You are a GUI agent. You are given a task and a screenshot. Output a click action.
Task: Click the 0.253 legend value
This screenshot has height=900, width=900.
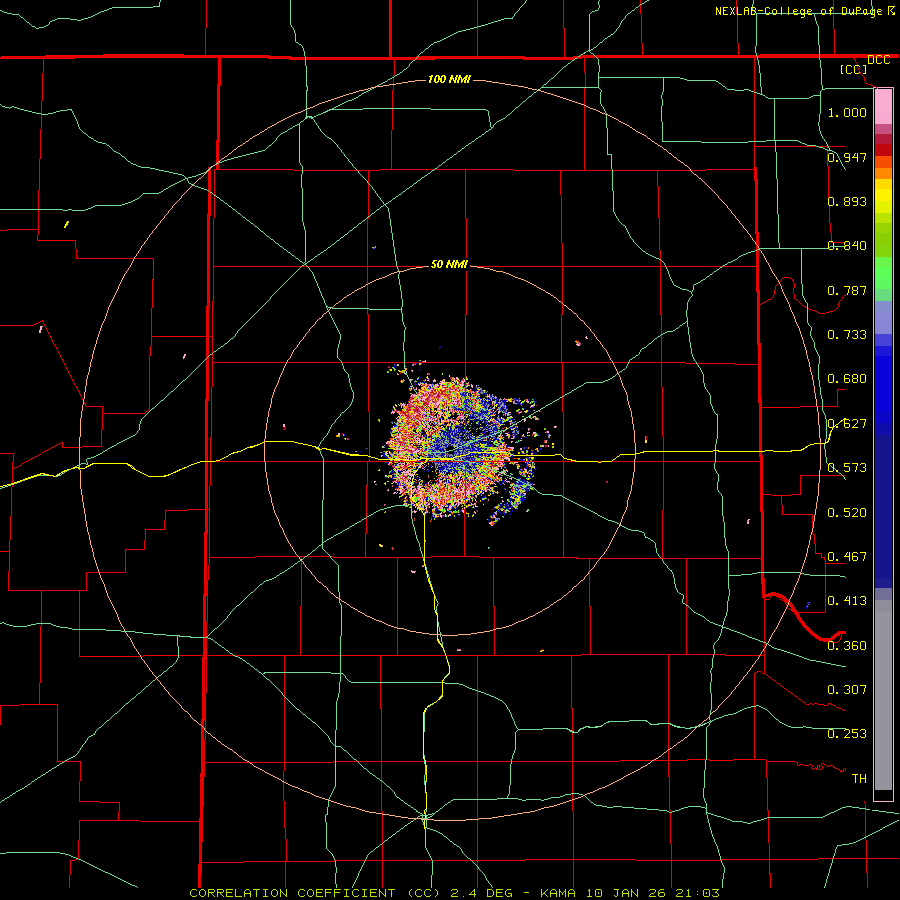tap(847, 734)
